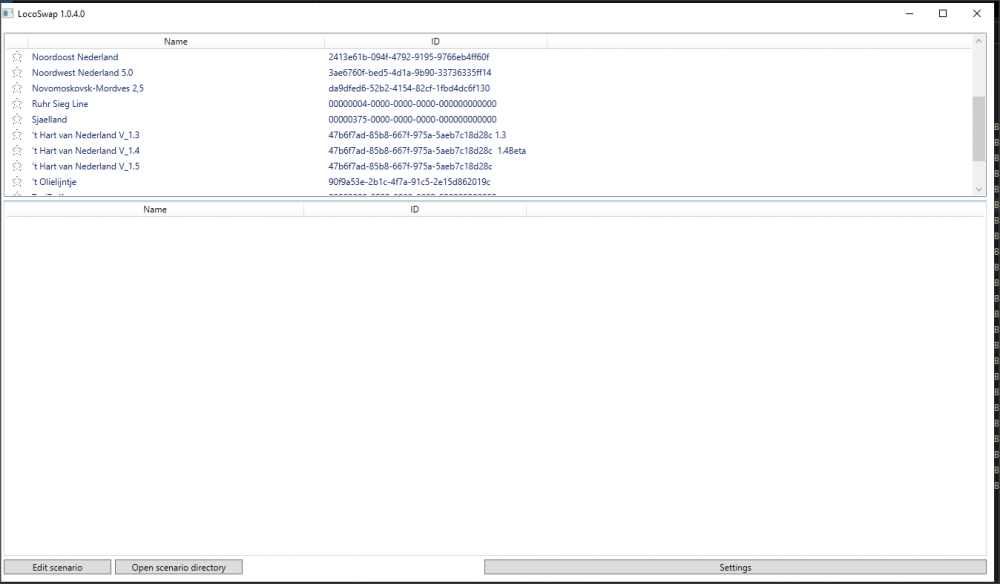Star 't Hart van Nederland V_1.3
1000x584 pixels.
[17, 135]
